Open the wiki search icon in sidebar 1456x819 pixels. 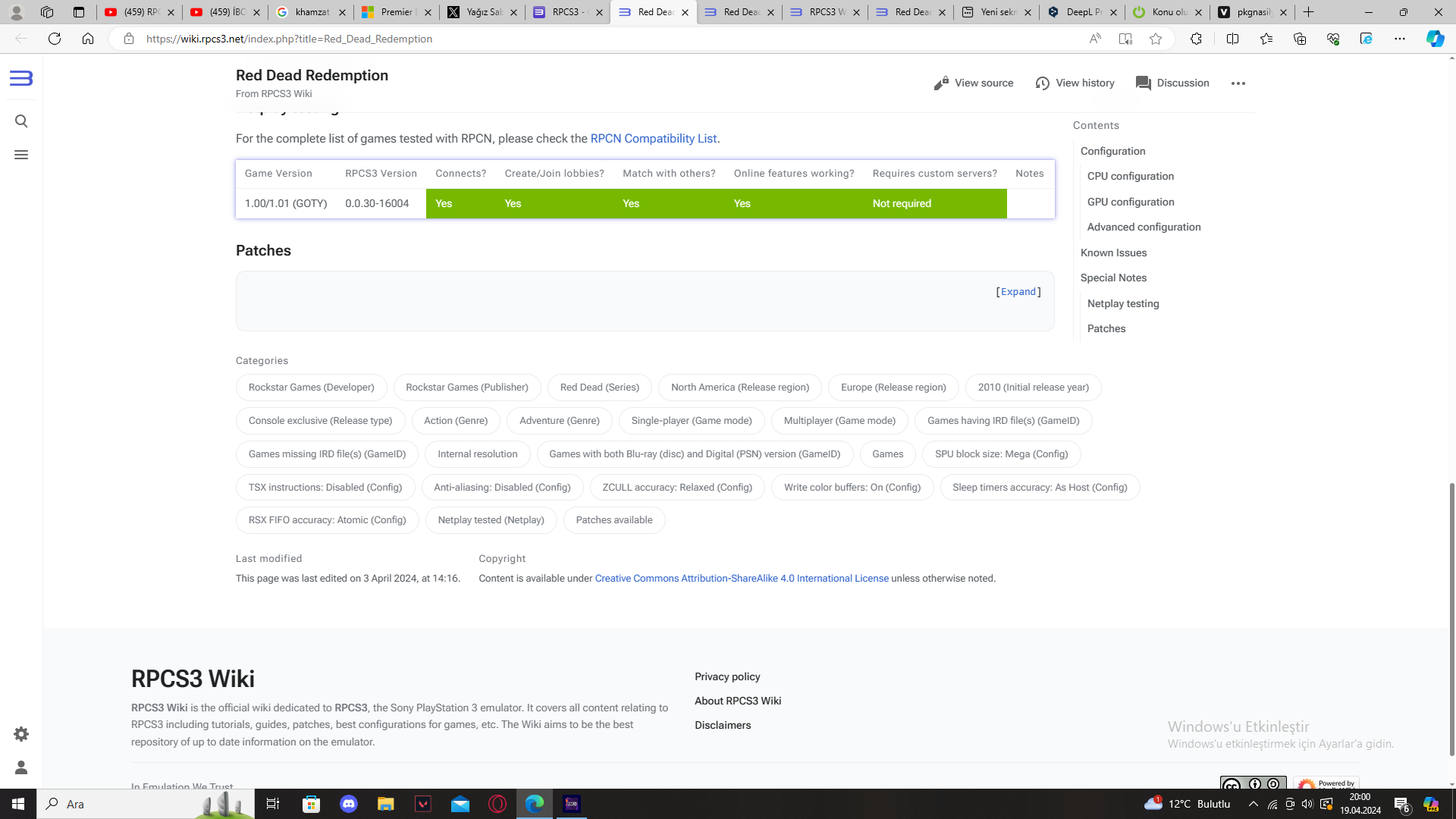coord(21,121)
